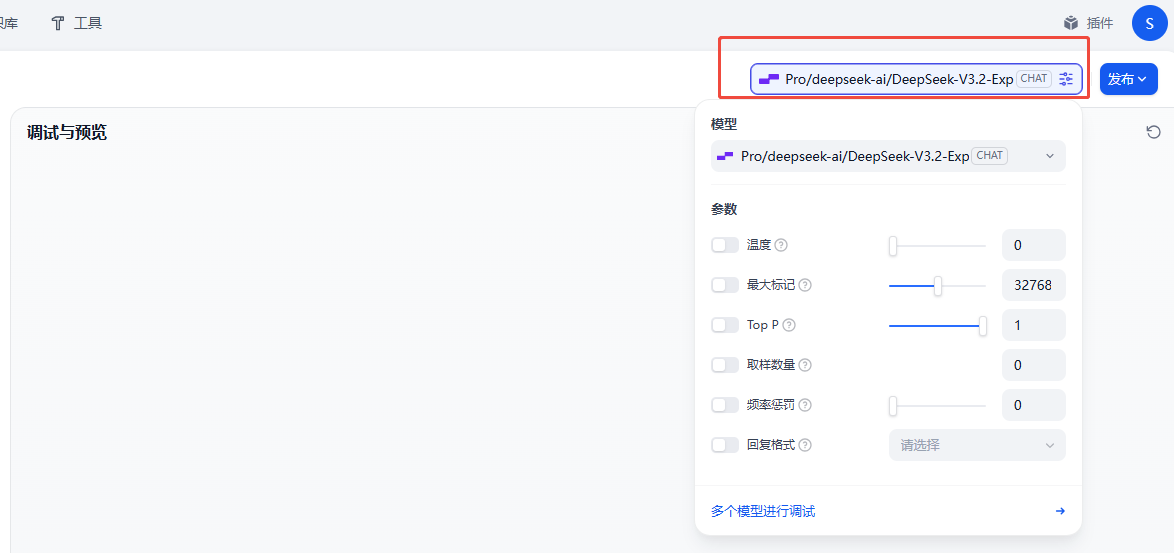Enable the 回复格式 response format toggle

725,445
